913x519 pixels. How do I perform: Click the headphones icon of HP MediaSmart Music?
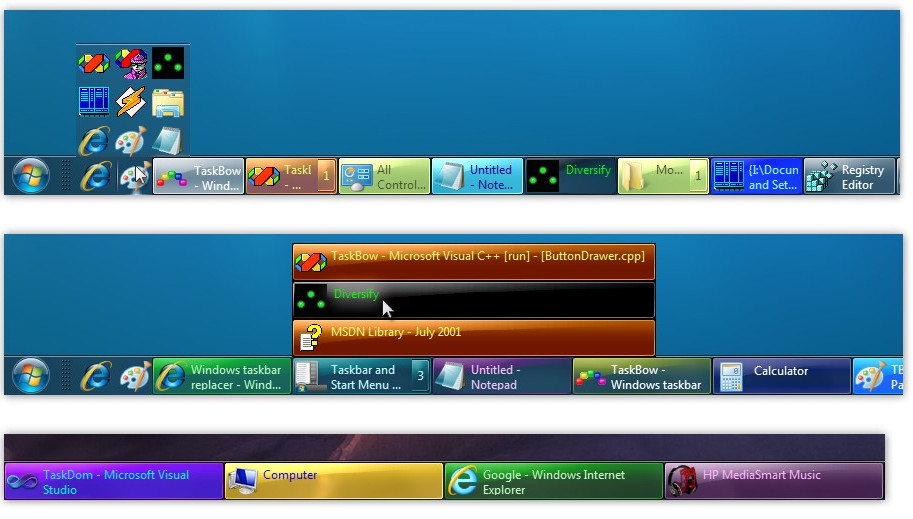(682, 481)
